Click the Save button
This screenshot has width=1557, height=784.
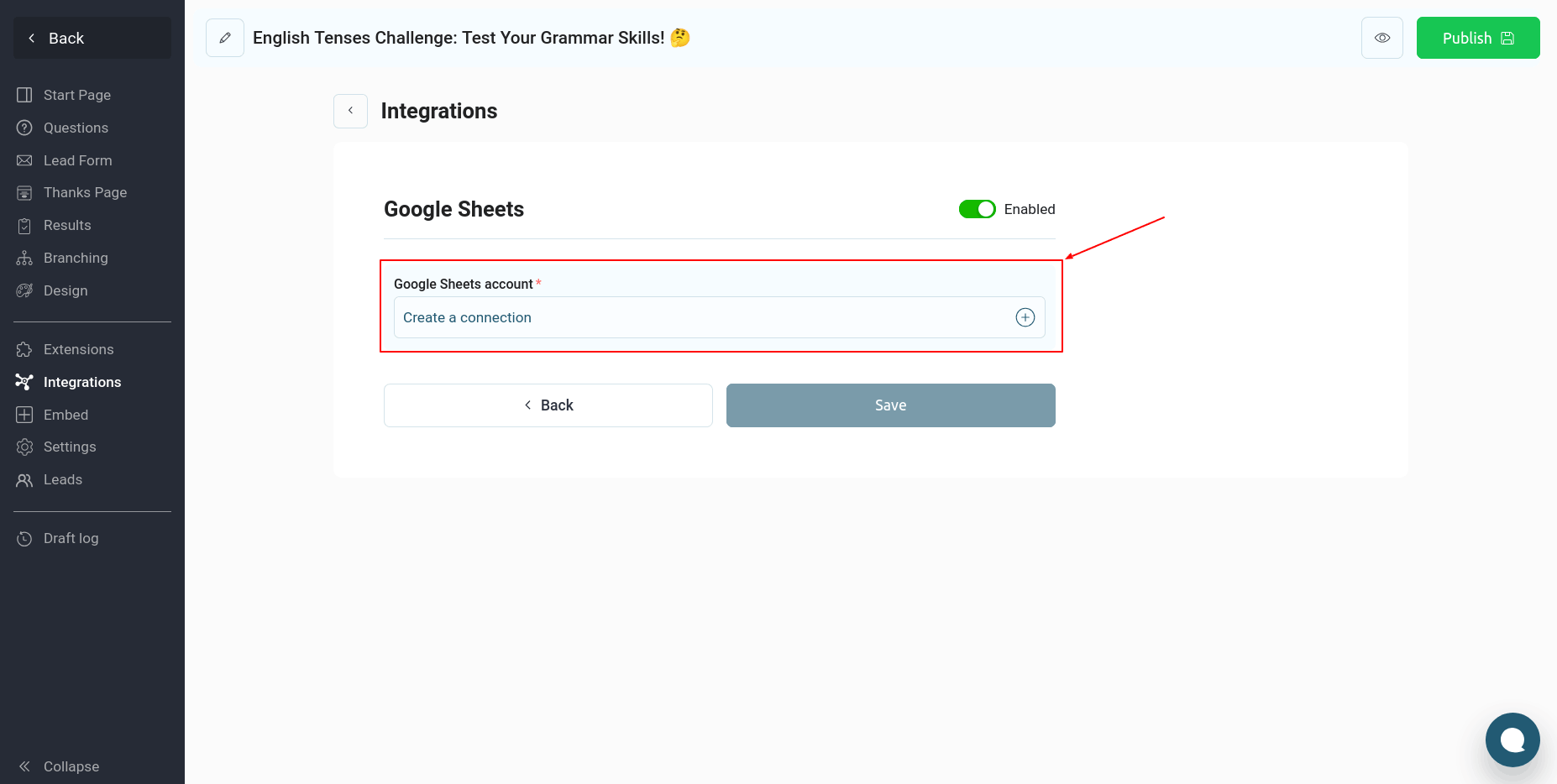(890, 405)
